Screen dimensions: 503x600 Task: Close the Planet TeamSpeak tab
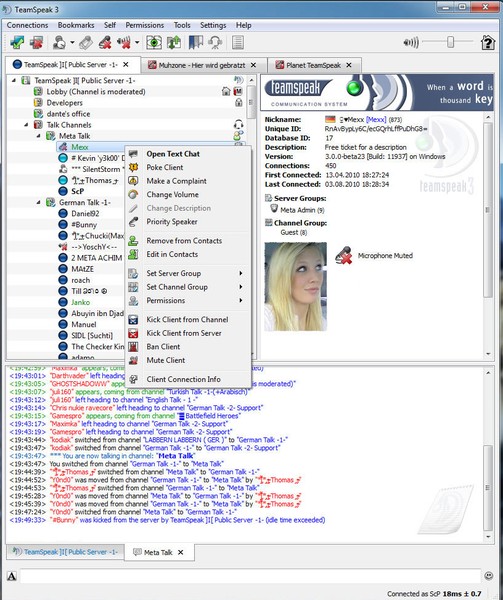click(349, 65)
